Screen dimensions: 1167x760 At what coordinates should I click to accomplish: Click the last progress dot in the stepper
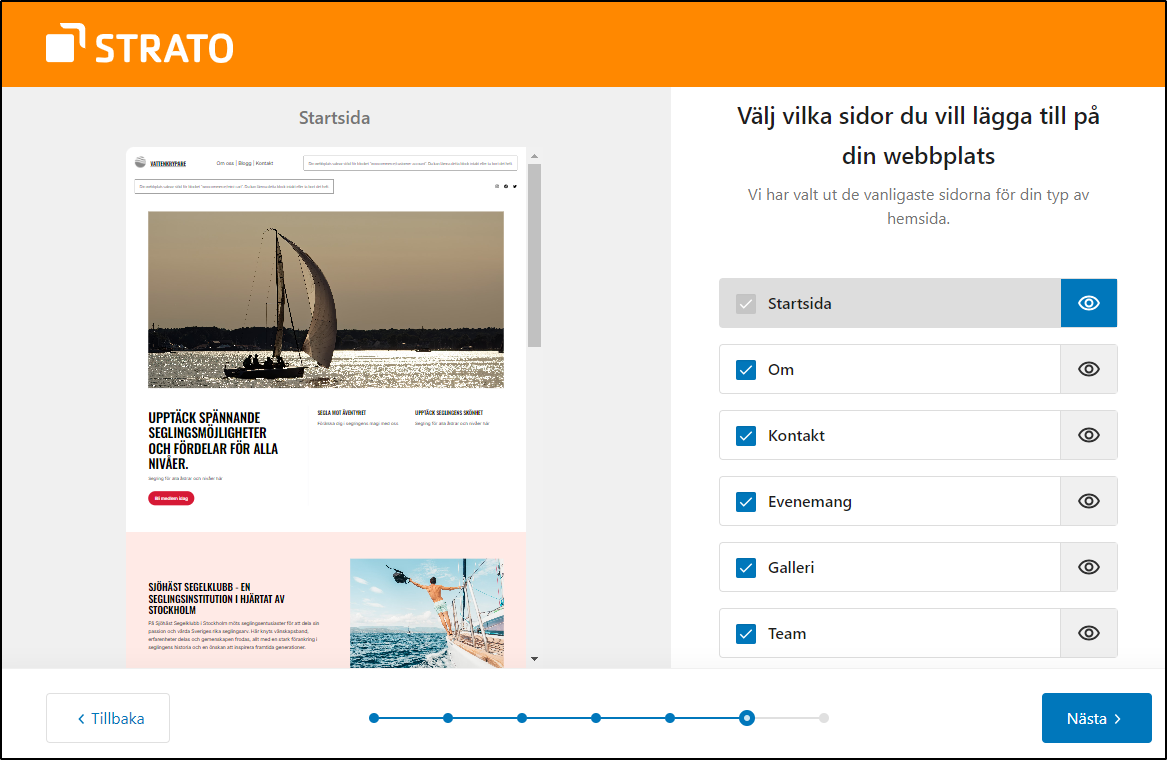823,717
